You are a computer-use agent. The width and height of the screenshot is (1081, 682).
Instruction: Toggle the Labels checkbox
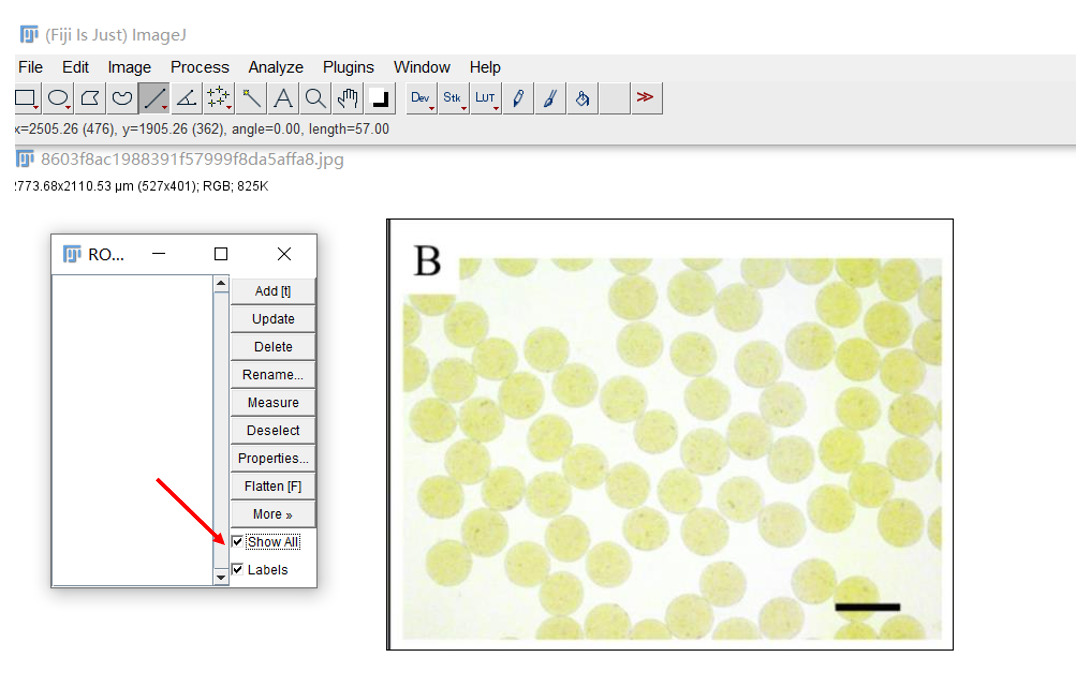click(x=237, y=569)
